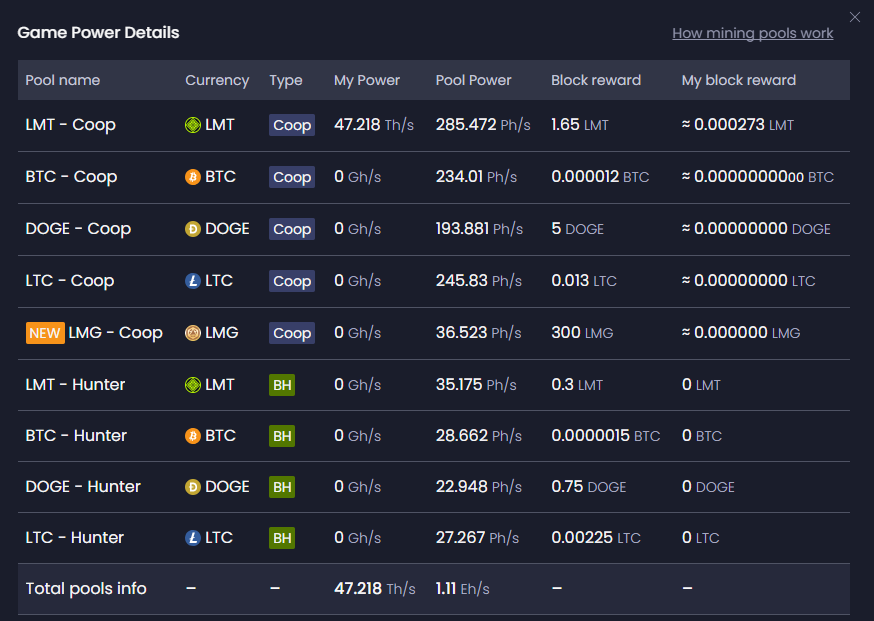Click the 193.881 Ph/s pool power value
This screenshot has height=621, width=874.
pyautogui.click(x=479, y=229)
